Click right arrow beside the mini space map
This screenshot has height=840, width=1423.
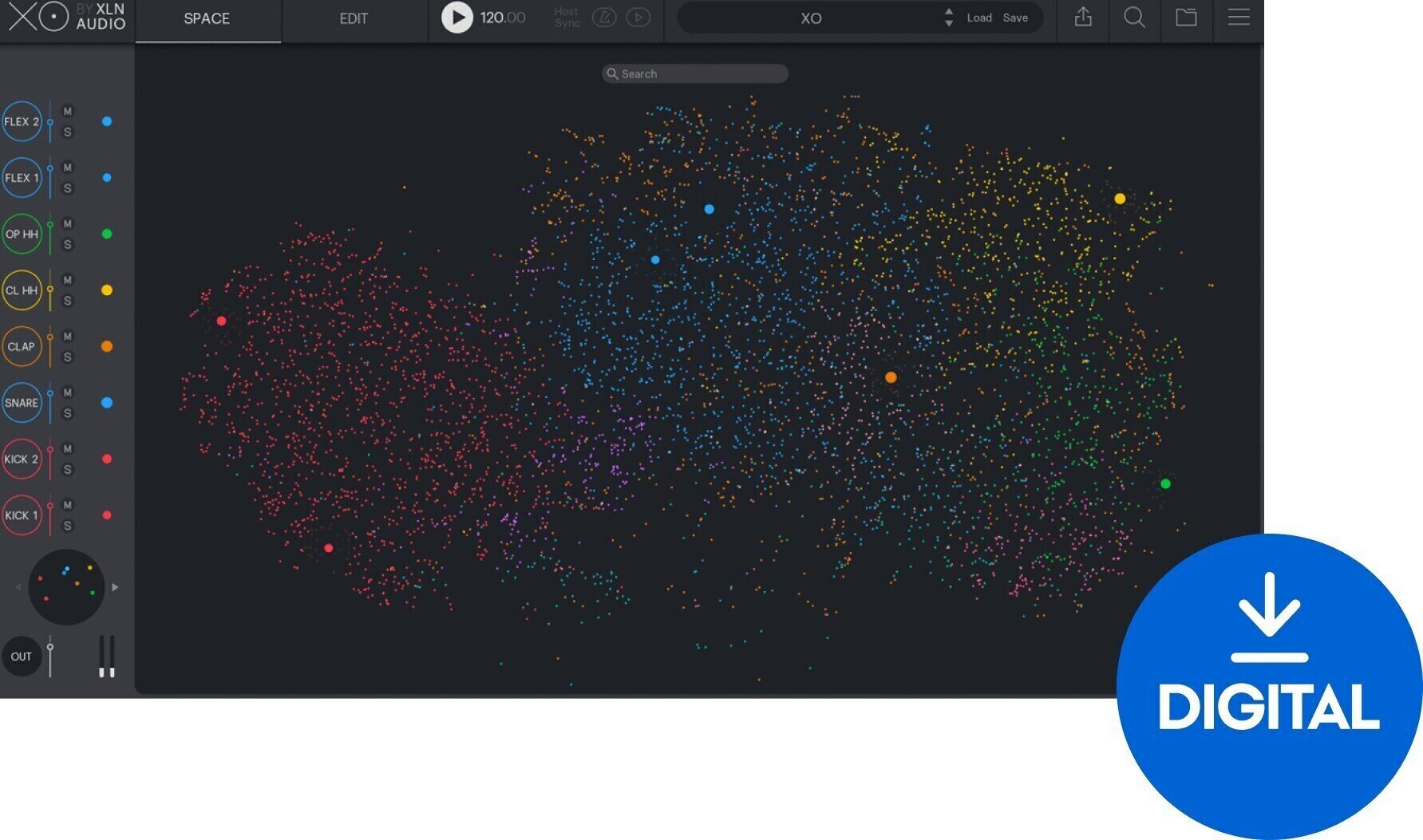pyautogui.click(x=116, y=587)
